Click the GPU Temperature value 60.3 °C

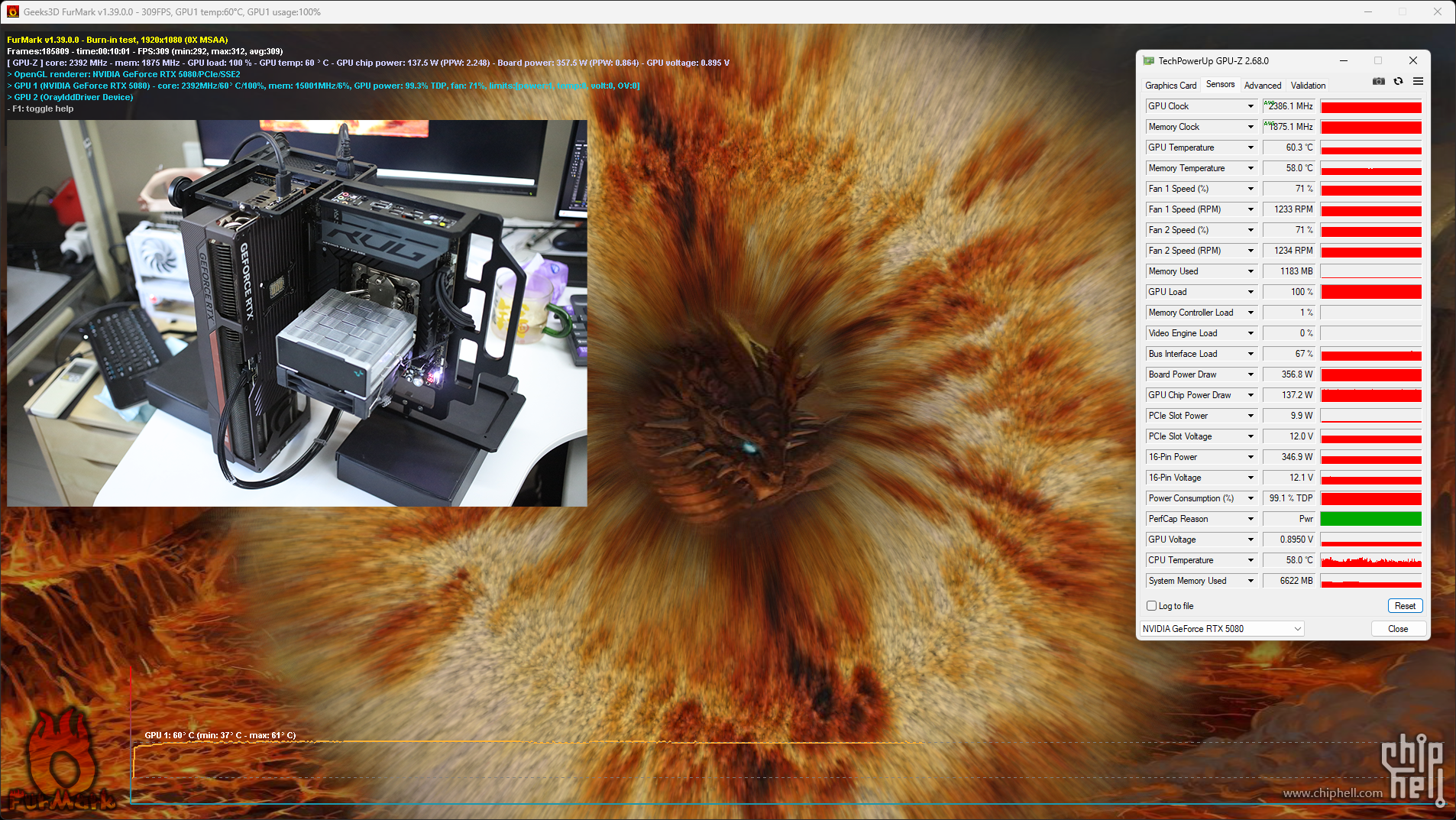1289,147
